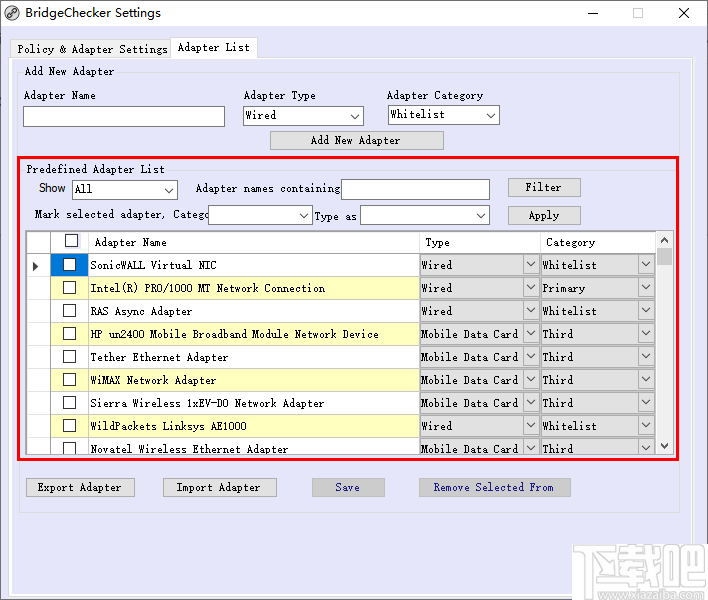Select the Adapter List tab
The width and height of the screenshot is (708, 600).
click(214, 47)
